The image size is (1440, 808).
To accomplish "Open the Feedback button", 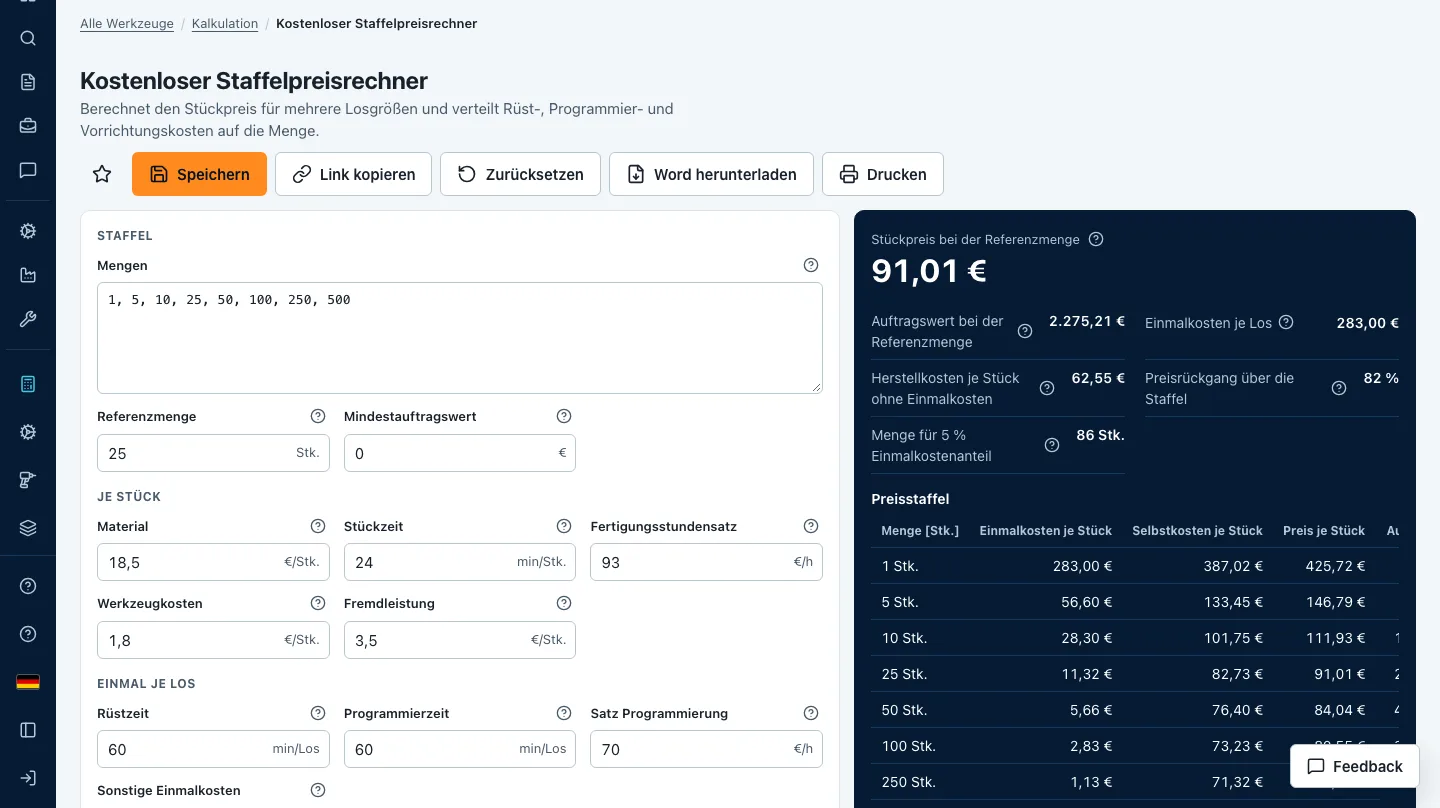I will coord(1355,766).
